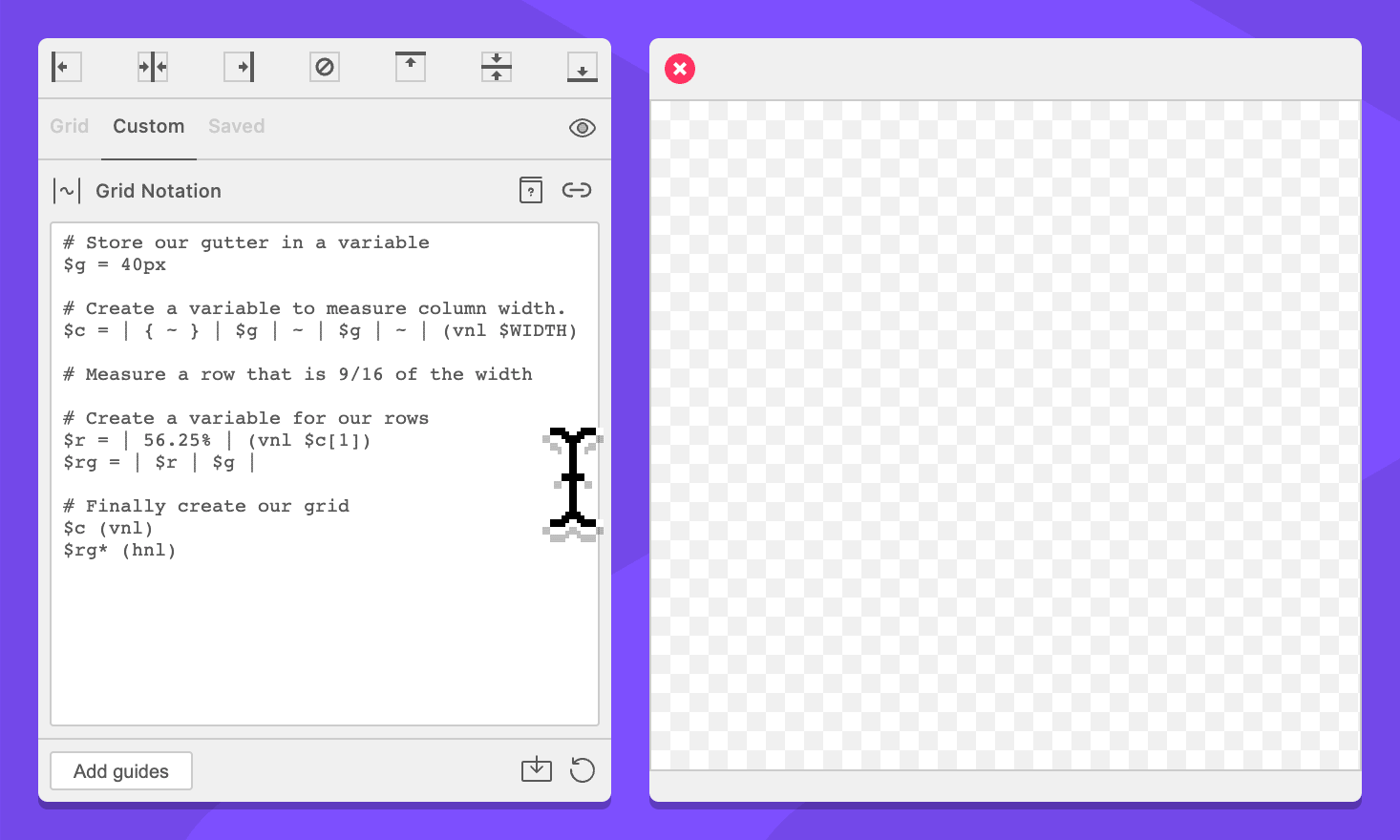
Task: Clear all guides with the circle-slash icon
Action: [325, 67]
